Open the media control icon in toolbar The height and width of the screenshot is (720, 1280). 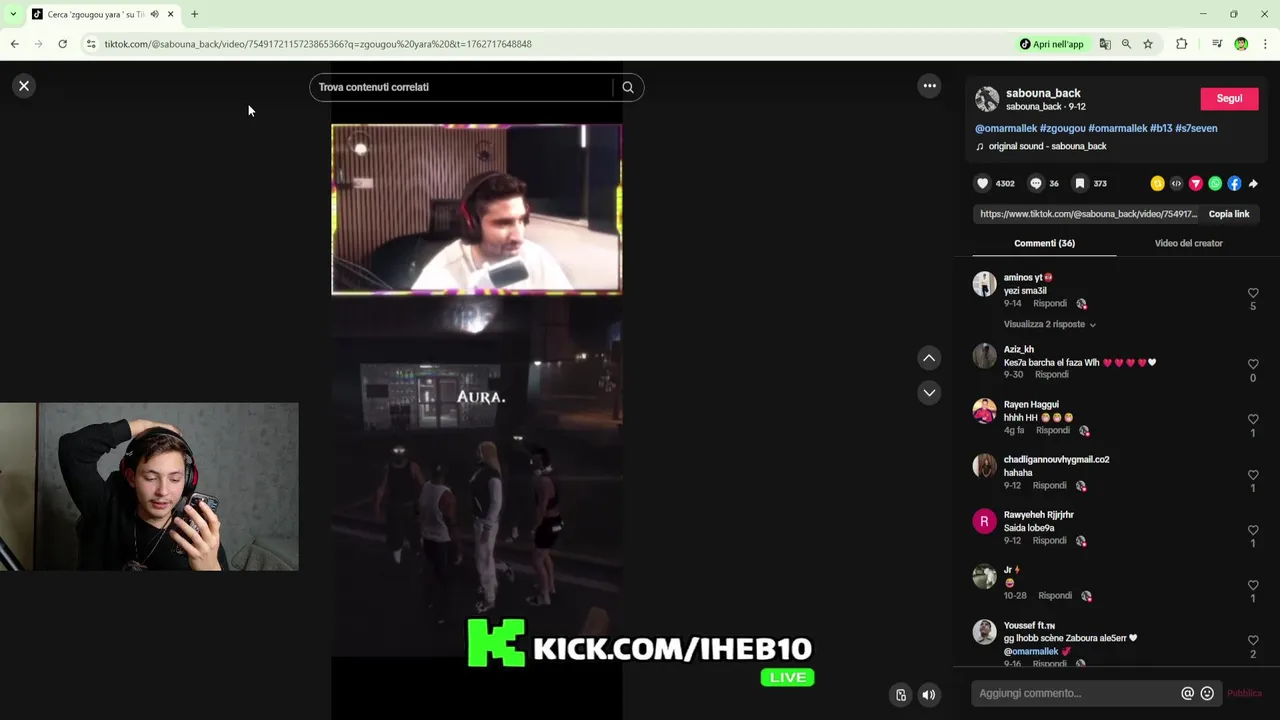[1216, 44]
